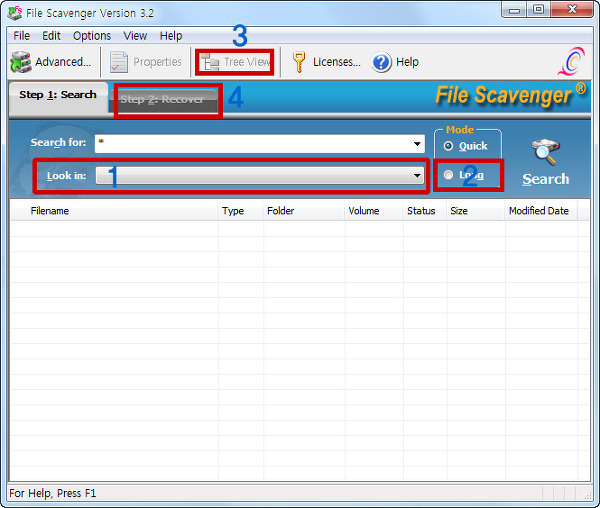This screenshot has height=508, width=600.
Task: Select Quick search mode
Action: point(465,146)
